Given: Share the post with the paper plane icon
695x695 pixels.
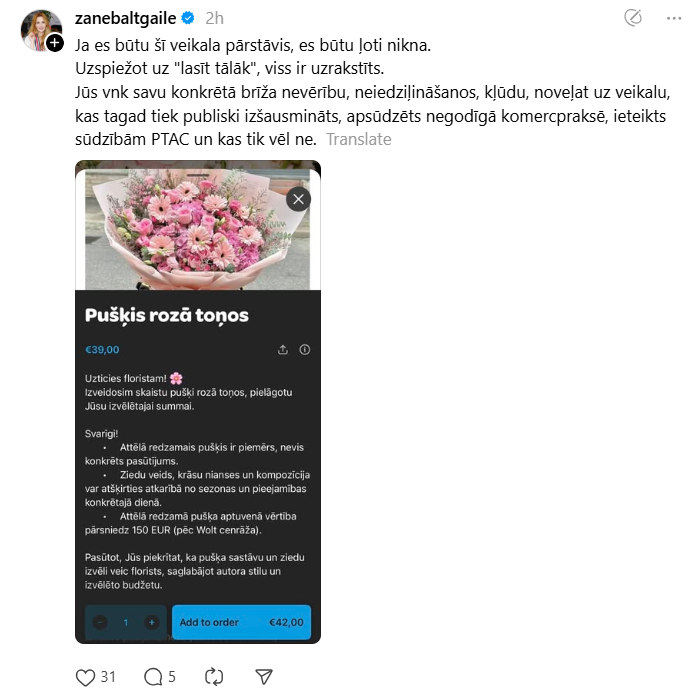Looking at the screenshot, I should click(x=264, y=676).
